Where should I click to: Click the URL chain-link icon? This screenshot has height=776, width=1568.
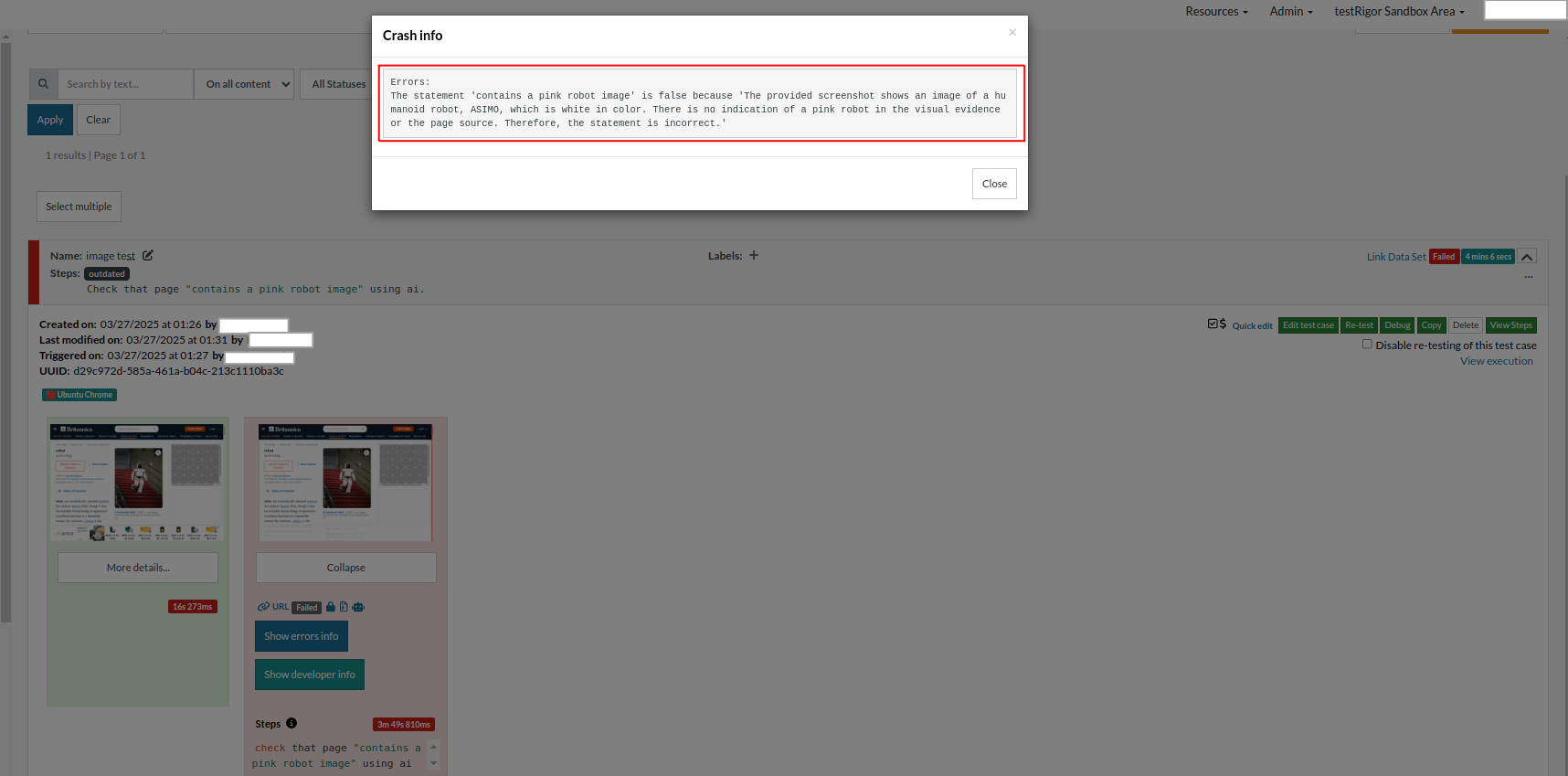pyautogui.click(x=263, y=607)
